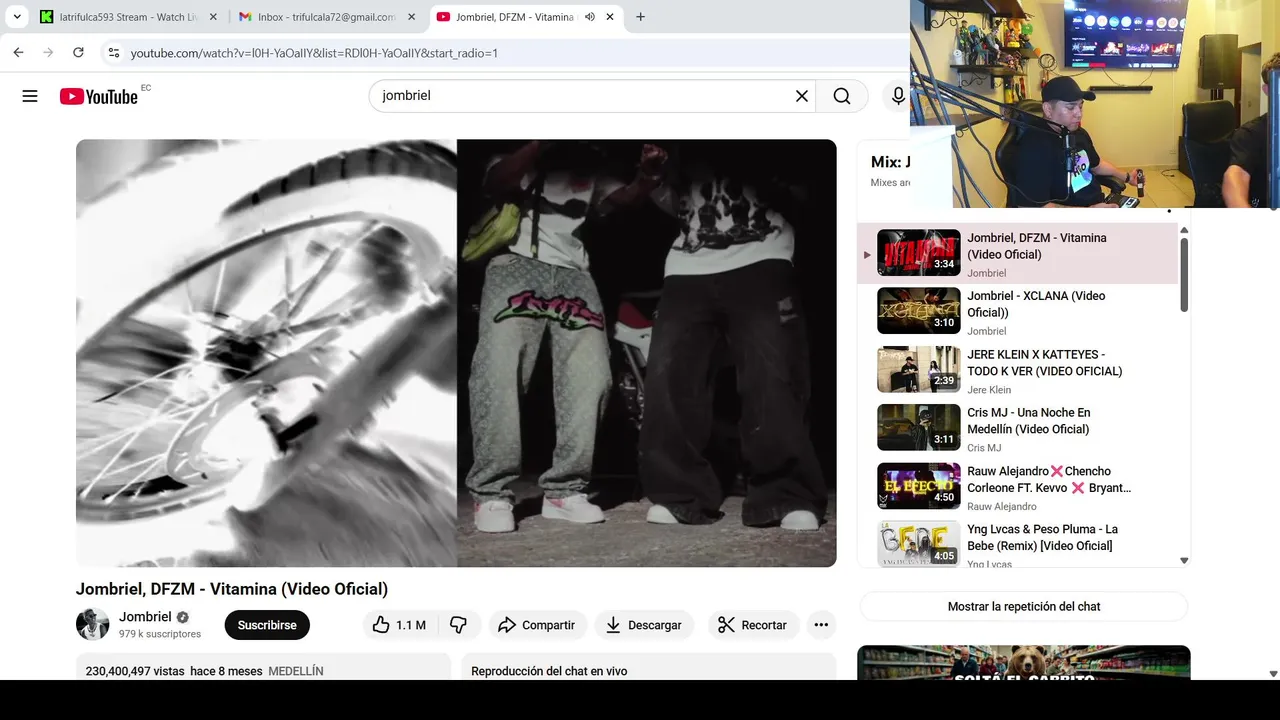The image size is (1280, 720).
Task: Go forward with the browser arrow
Action: (48, 52)
